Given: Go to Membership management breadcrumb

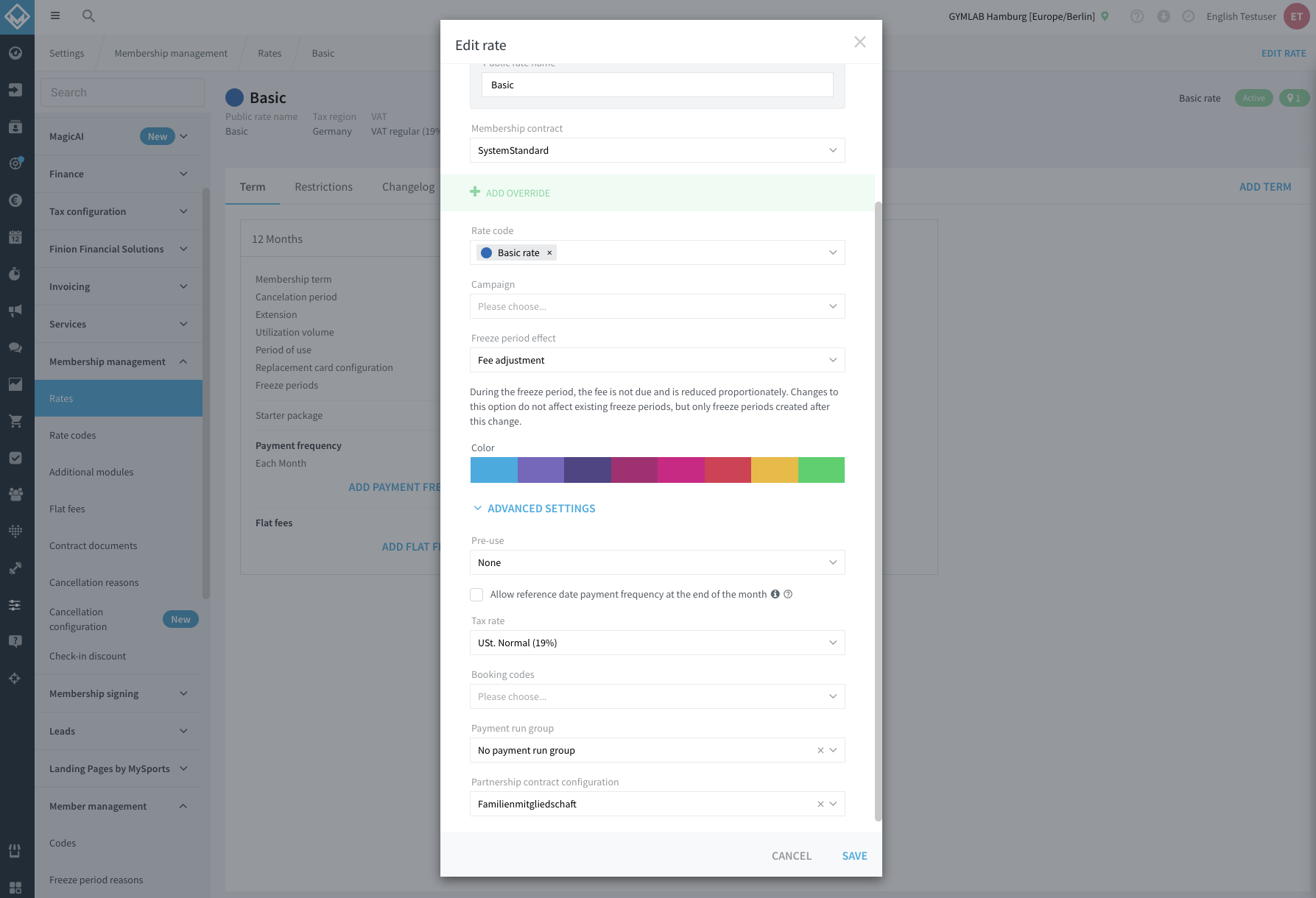Looking at the screenshot, I should (x=171, y=53).
